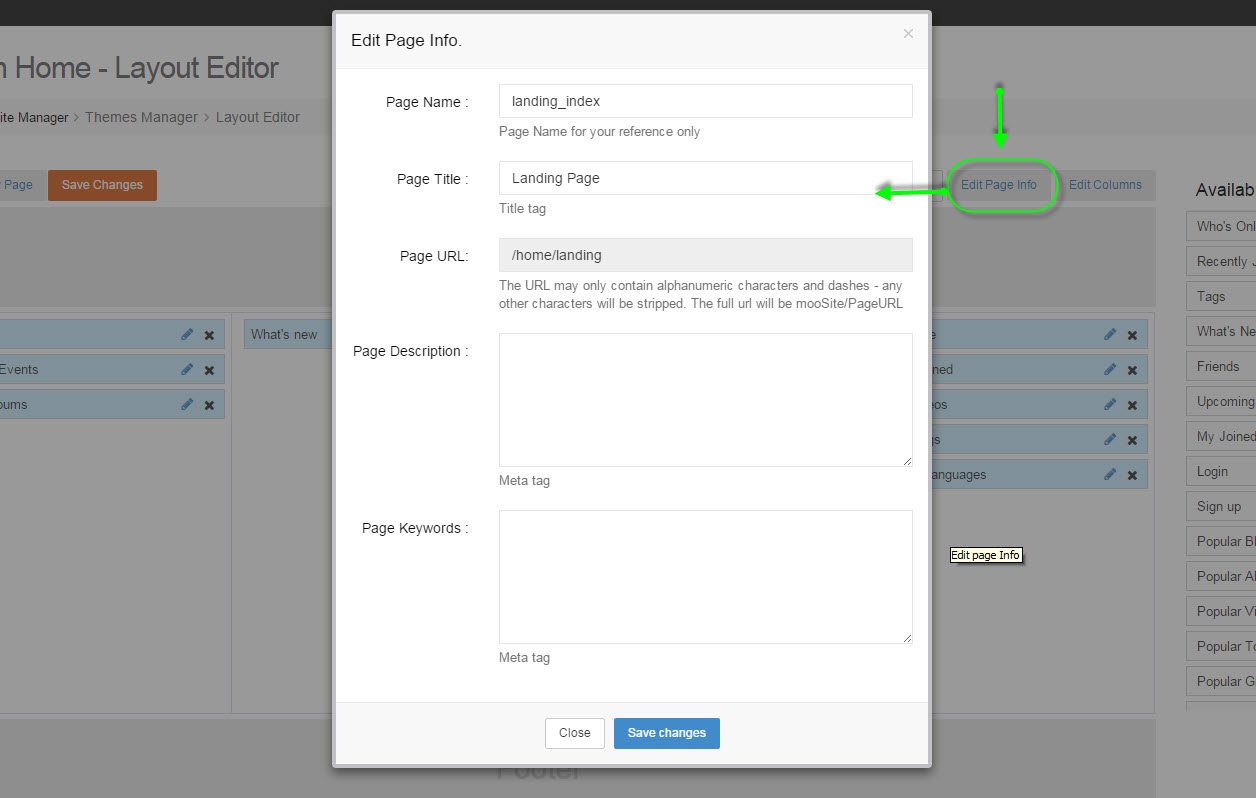Click inside the Page Keywords textarea
The height and width of the screenshot is (798, 1256).
click(705, 576)
